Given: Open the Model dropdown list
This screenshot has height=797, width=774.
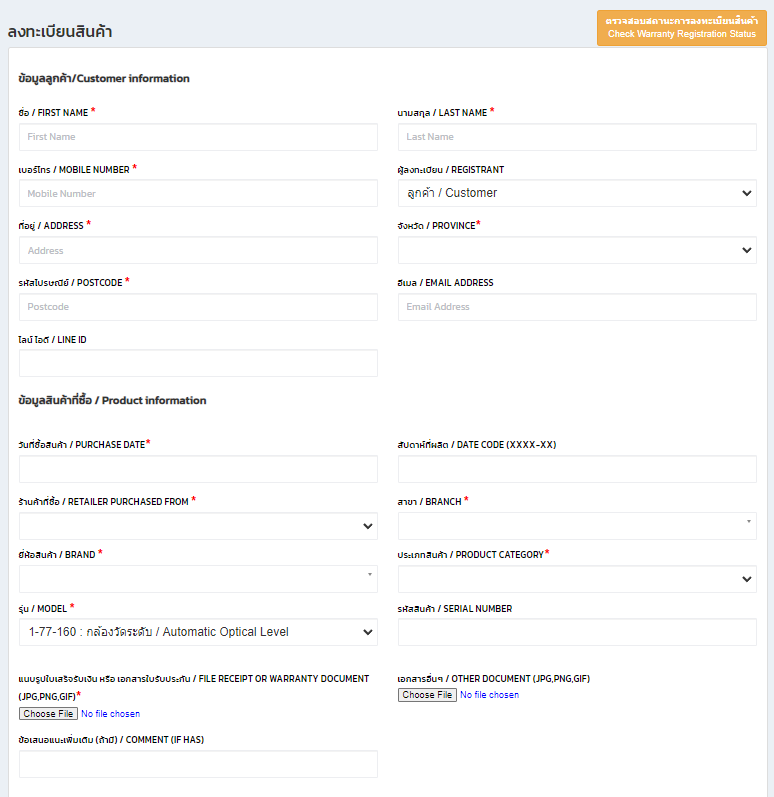Looking at the screenshot, I should click(x=198, y=632).
